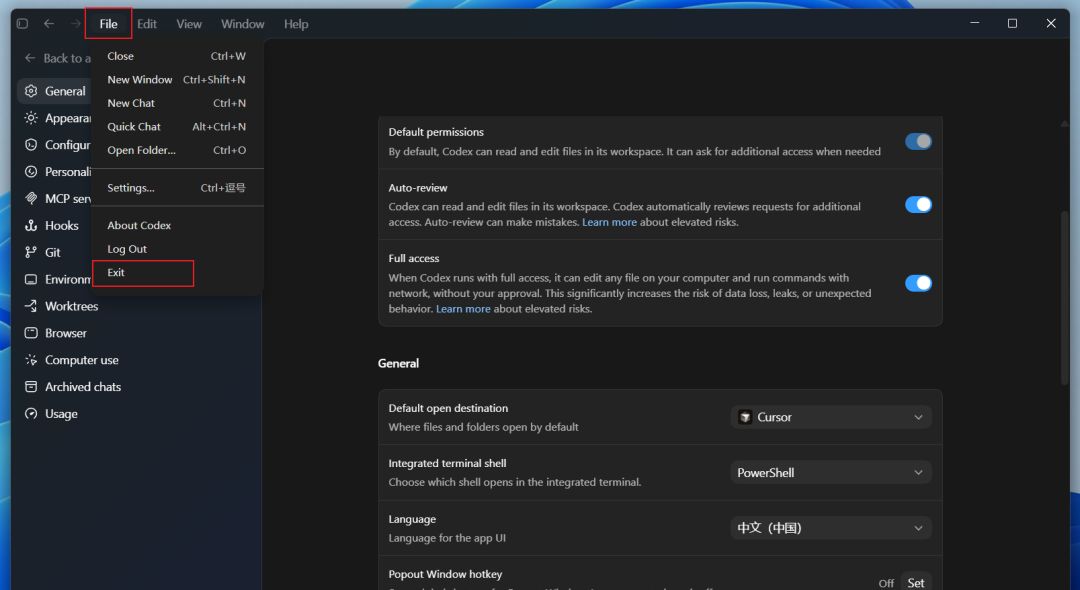The height and width of the screenshot is (590, 1080).
Task: Open the View menu
Action: [x=189, y=23]
